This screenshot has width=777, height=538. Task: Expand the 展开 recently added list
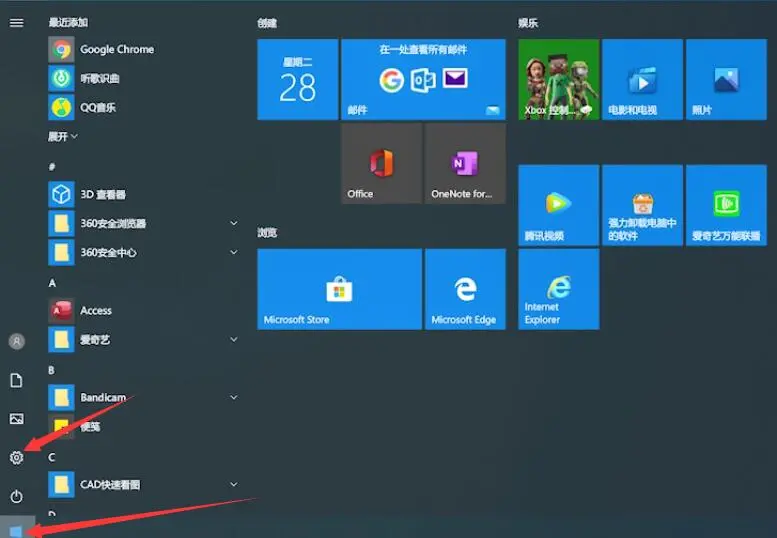(x=63, y=136)
